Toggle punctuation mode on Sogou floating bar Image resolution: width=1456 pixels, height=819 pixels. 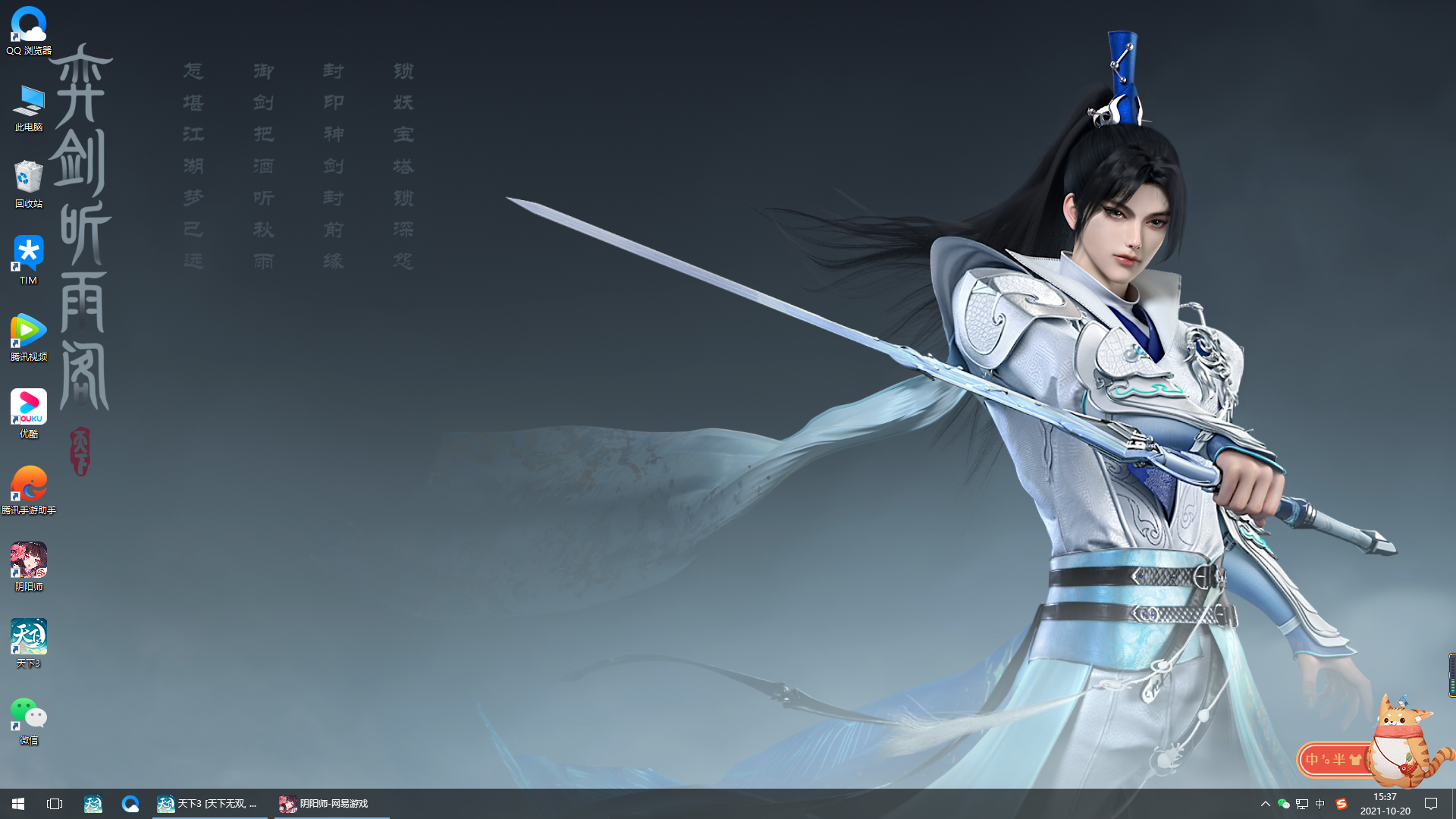click(1326, 759)
